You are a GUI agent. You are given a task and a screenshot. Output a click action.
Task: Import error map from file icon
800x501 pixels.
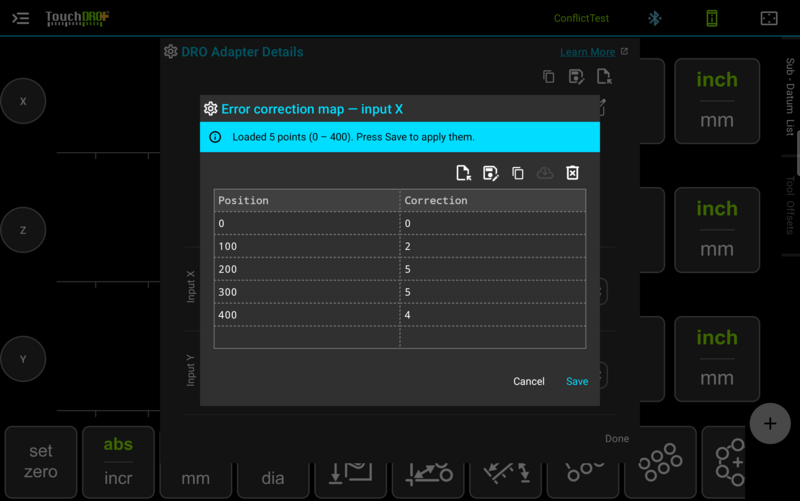[463, 173]
